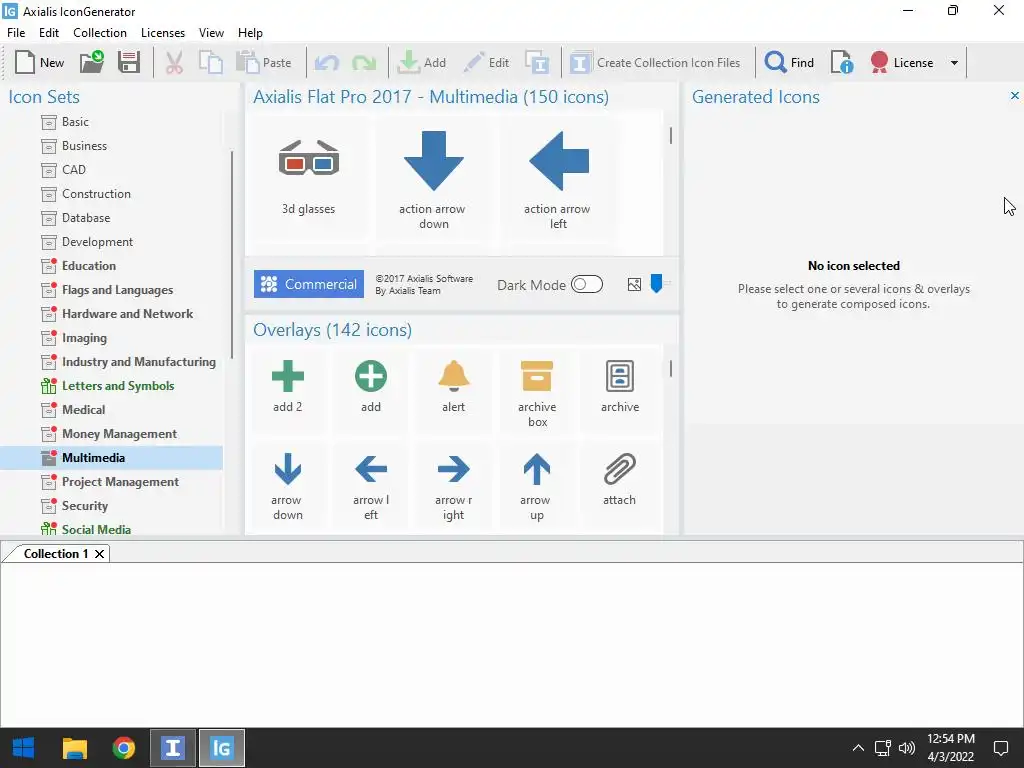Open the File menu

click(x=16, y=33)
